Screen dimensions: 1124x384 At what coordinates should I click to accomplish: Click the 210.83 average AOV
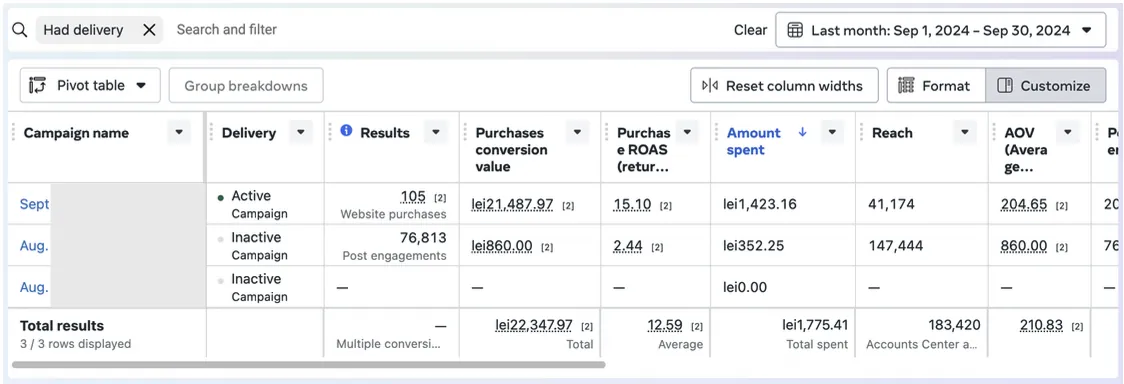coord(1042,325)
